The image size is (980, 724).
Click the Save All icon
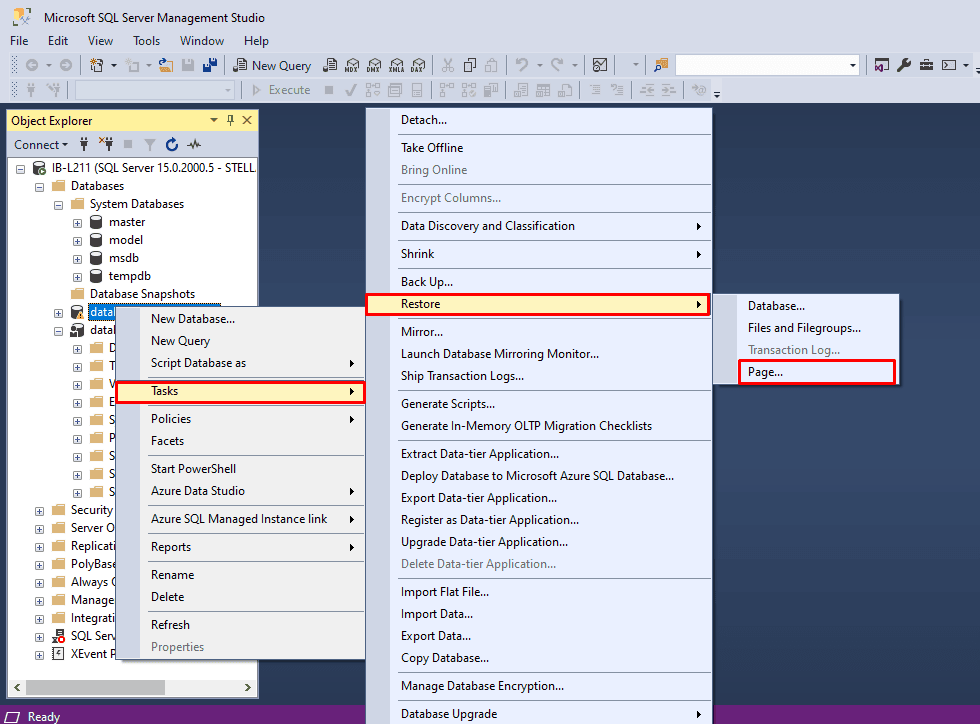click(x=210, y=65)
